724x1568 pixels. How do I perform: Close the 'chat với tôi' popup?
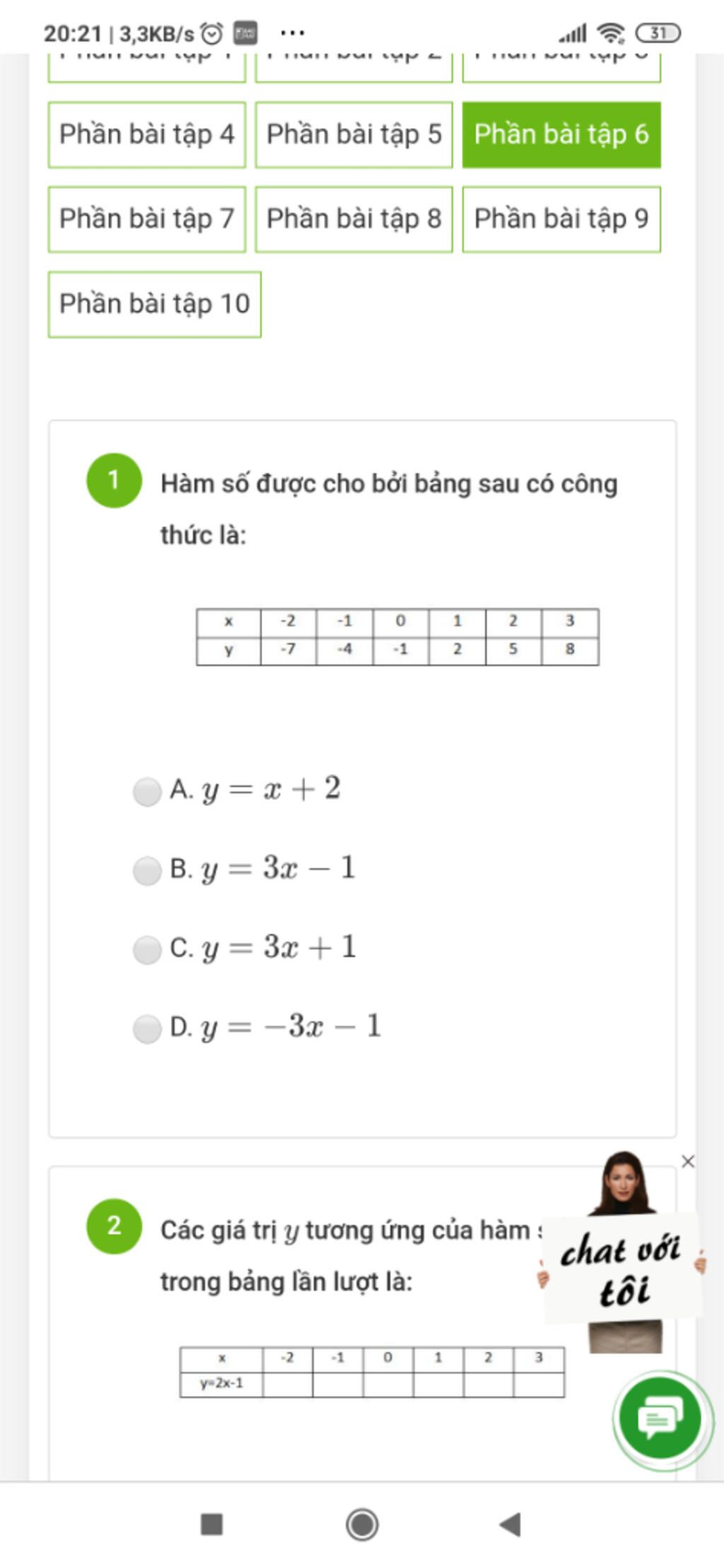pyautogui.click(x=687, y=1161)
